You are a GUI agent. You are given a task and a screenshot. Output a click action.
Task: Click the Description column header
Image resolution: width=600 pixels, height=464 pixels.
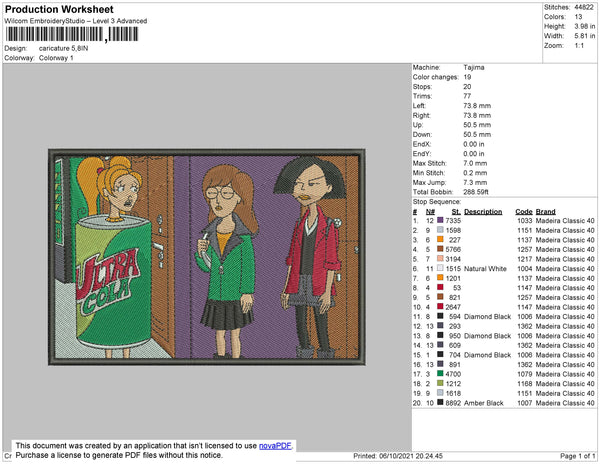[x=483, y=212]
